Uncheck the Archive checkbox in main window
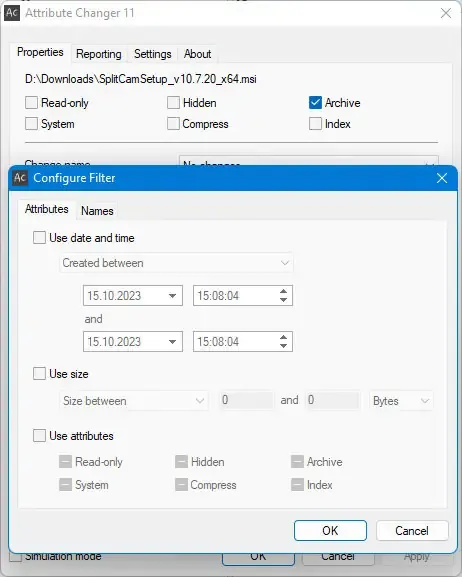The height and width of the screenshot is (577, 462). tap(315, 103)
